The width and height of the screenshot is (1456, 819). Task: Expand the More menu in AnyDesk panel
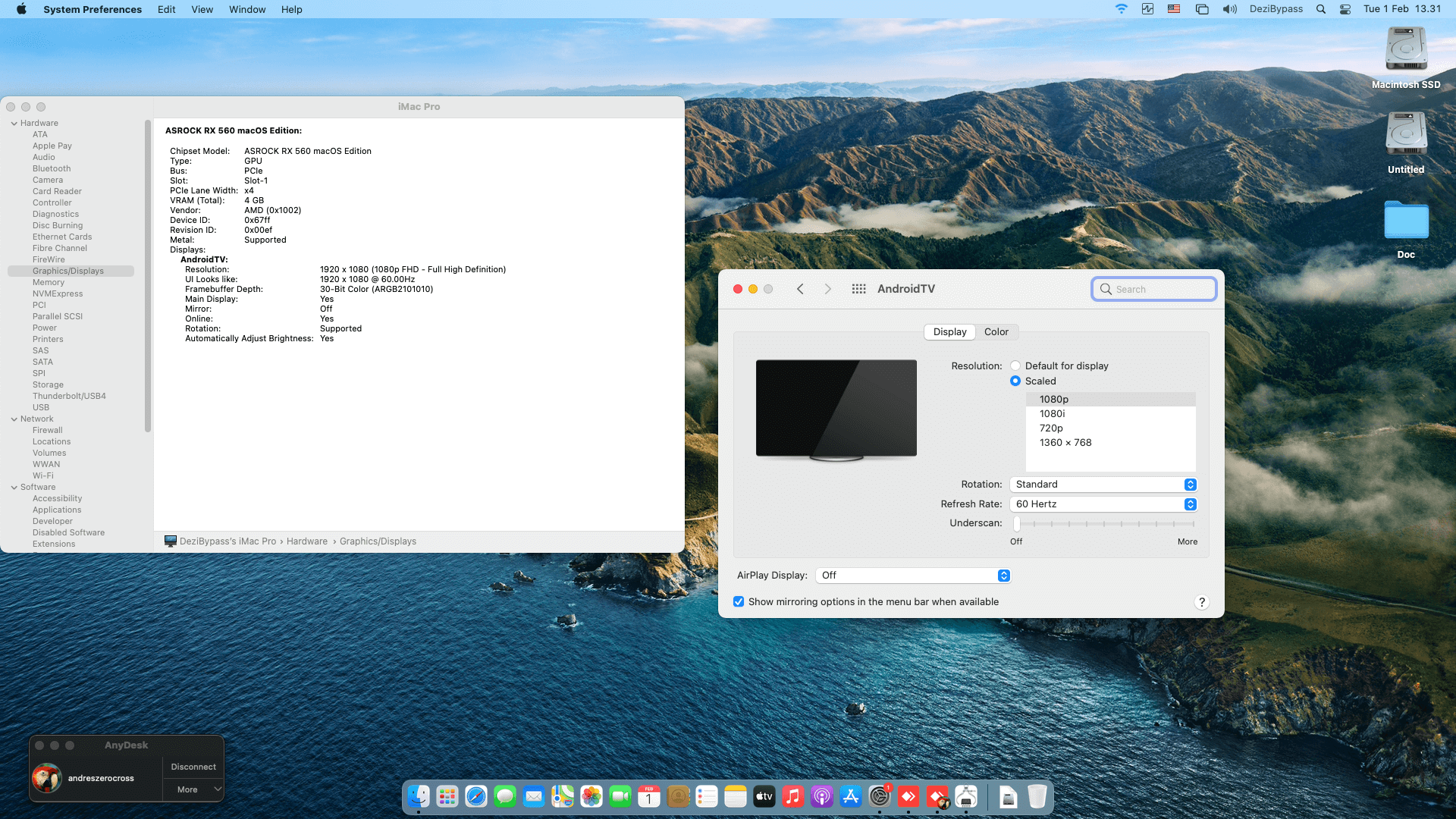pyautogui.click(x=193, y=789)
